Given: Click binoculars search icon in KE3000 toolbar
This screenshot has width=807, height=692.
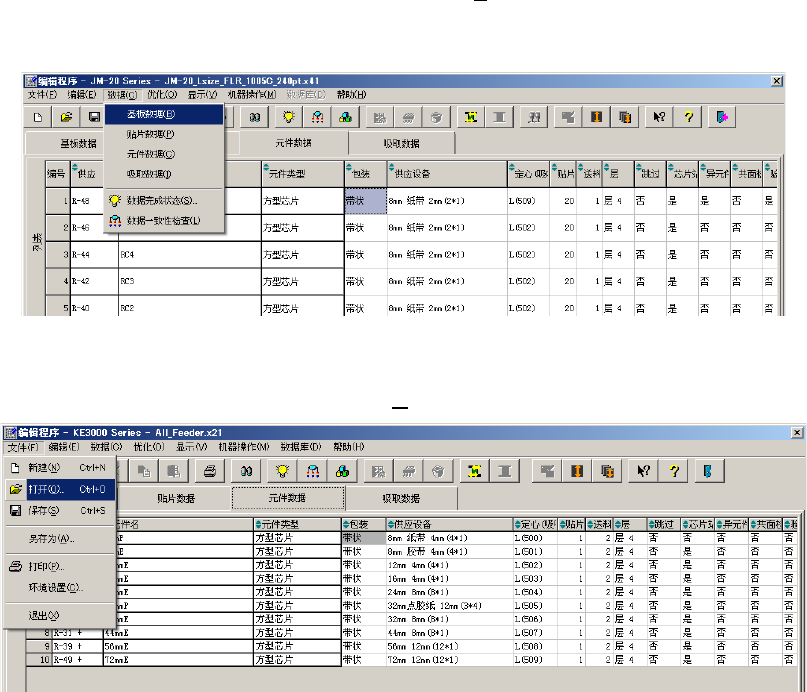Looking at the screenshot, I should [247, 471].
